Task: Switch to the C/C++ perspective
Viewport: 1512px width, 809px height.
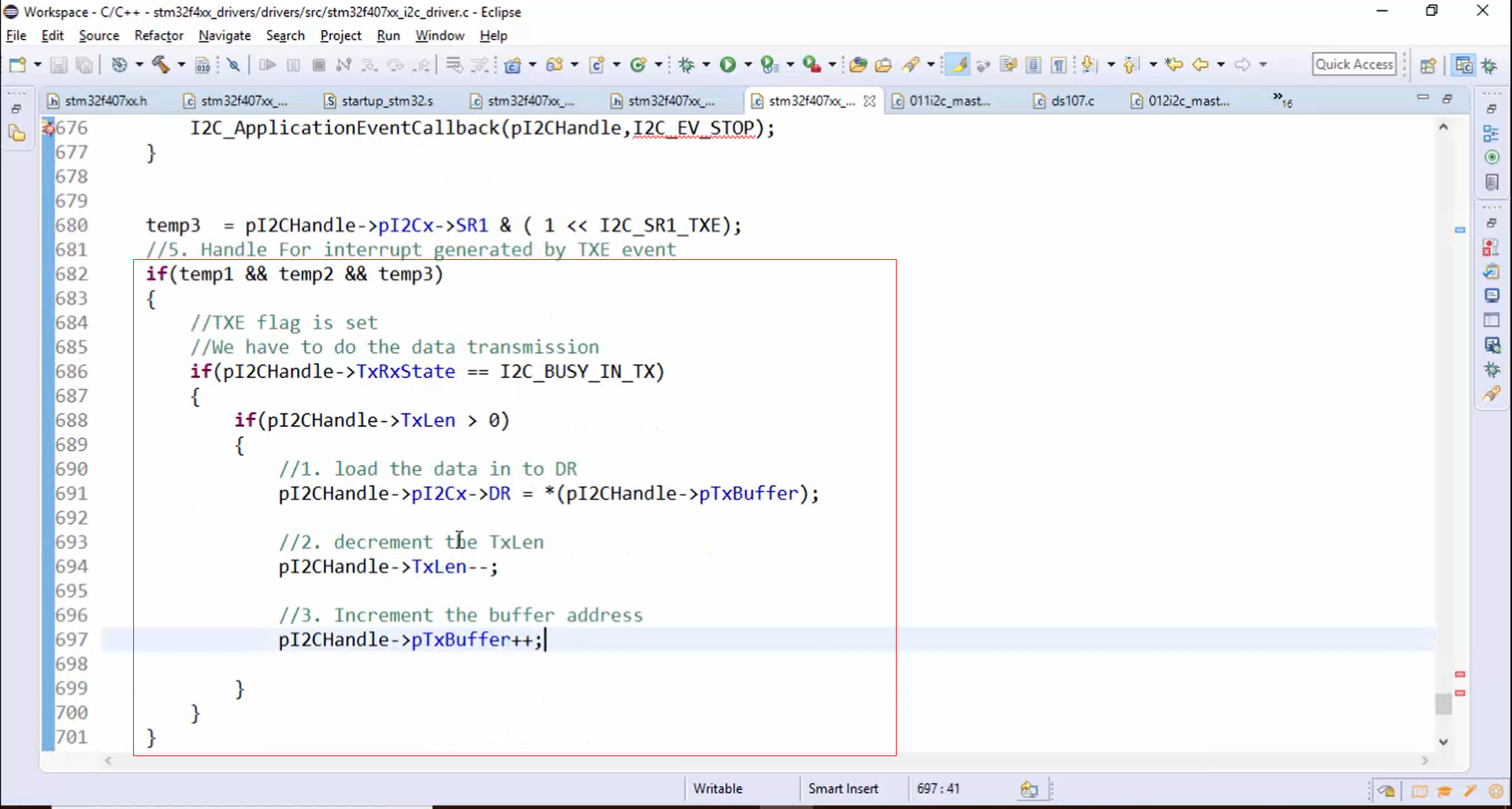Action: (1464, 65)
